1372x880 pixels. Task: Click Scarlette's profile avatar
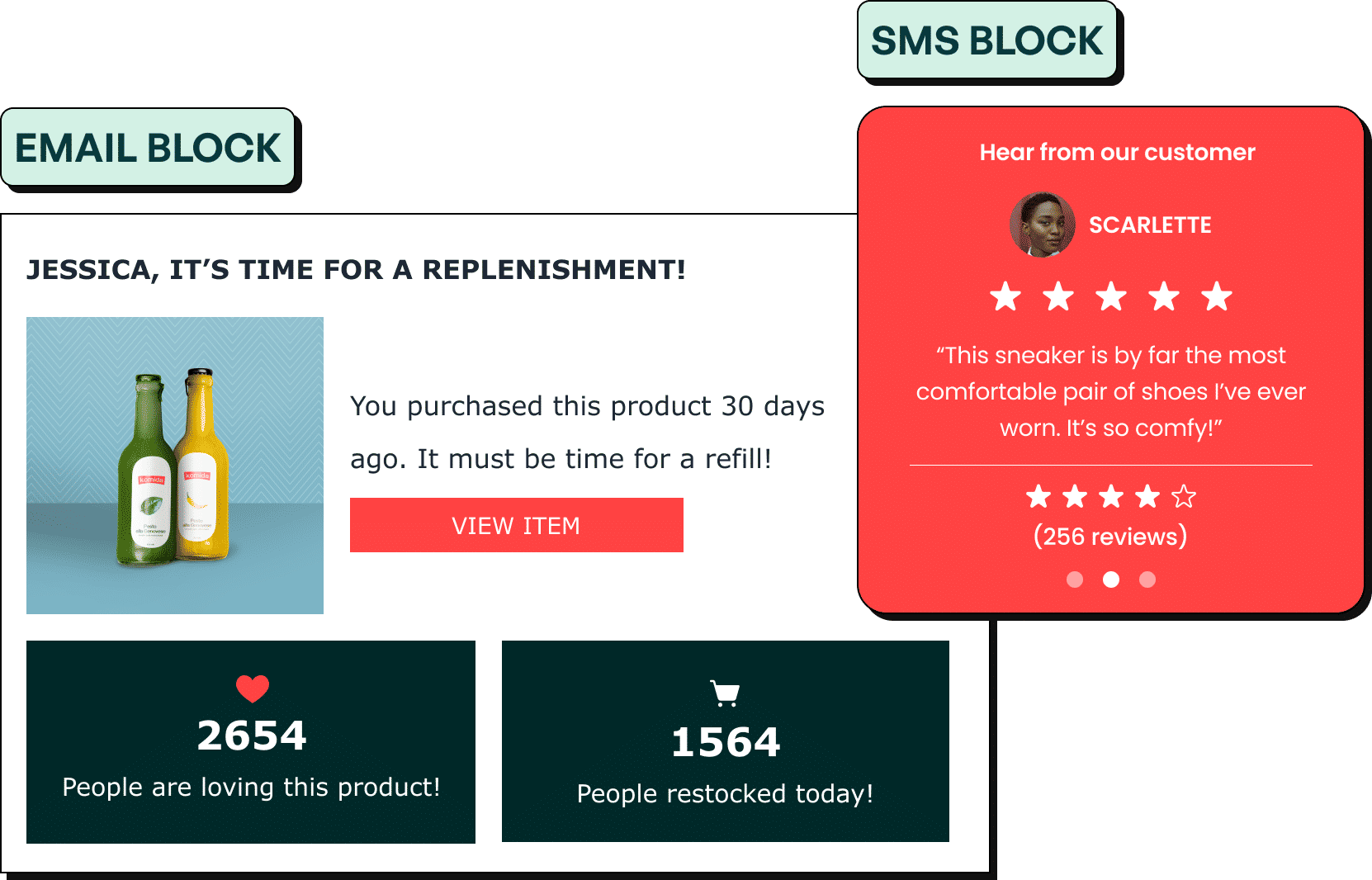1043,225
